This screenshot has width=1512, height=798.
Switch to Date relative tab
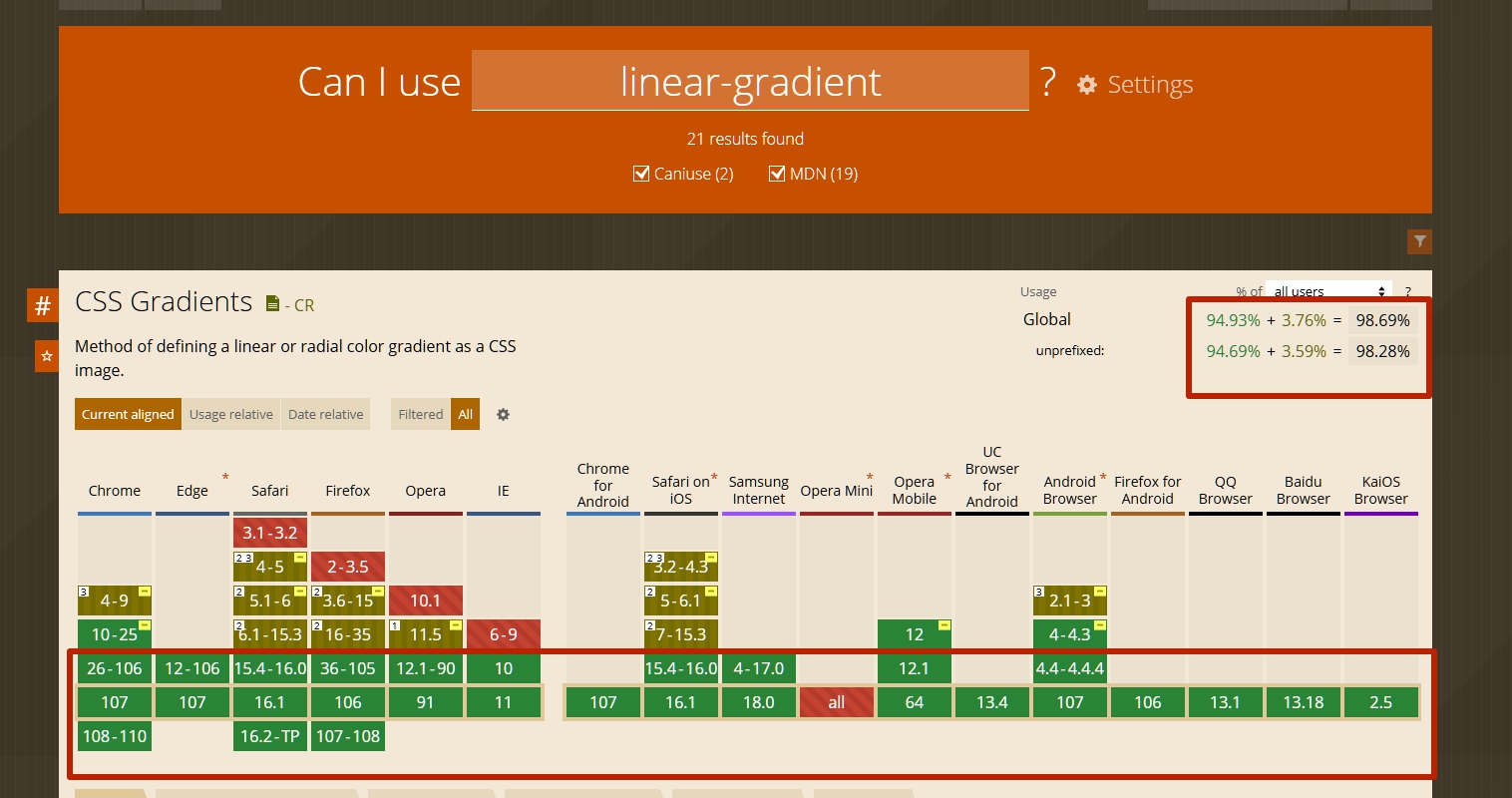click(326, 415)
